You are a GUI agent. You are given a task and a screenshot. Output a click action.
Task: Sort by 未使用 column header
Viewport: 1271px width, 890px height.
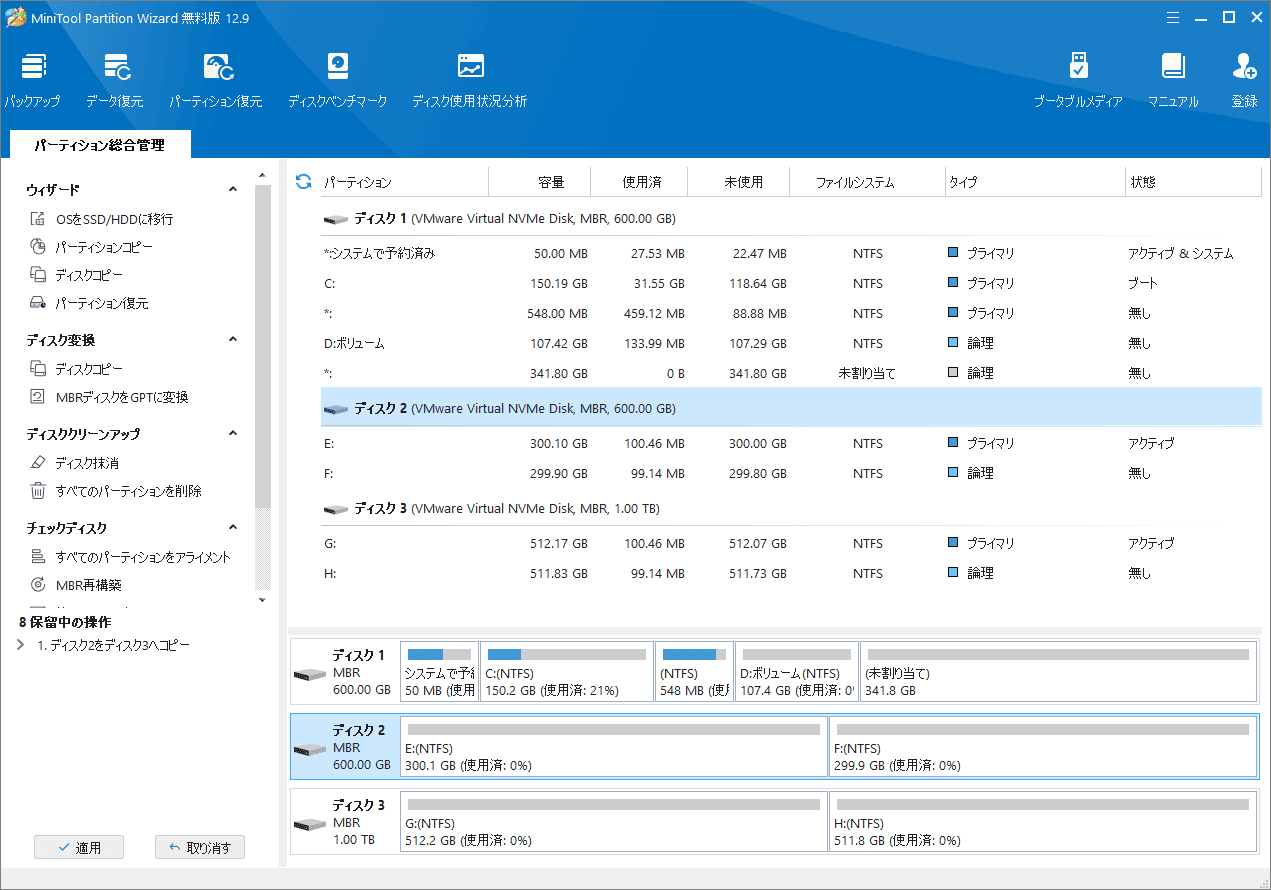pos(740,182)
